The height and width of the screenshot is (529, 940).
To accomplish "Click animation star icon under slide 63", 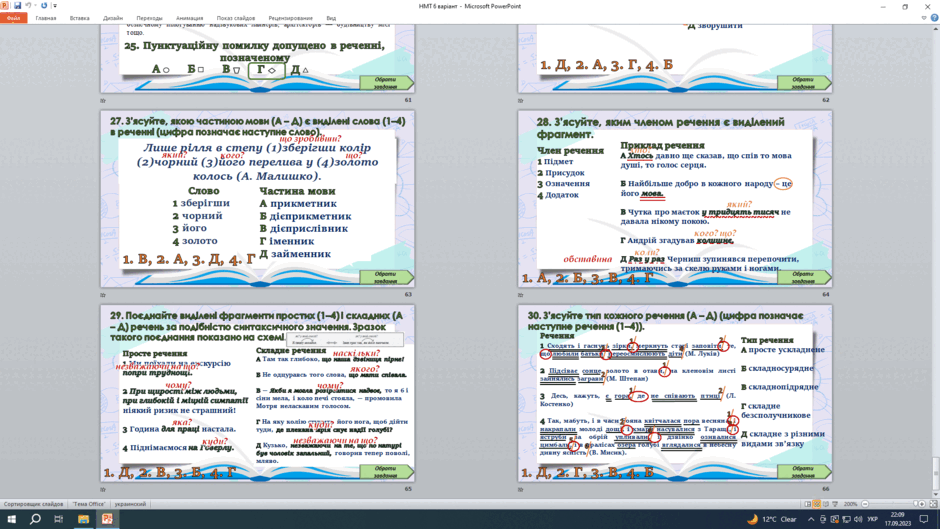I will [x=103, y=294].
